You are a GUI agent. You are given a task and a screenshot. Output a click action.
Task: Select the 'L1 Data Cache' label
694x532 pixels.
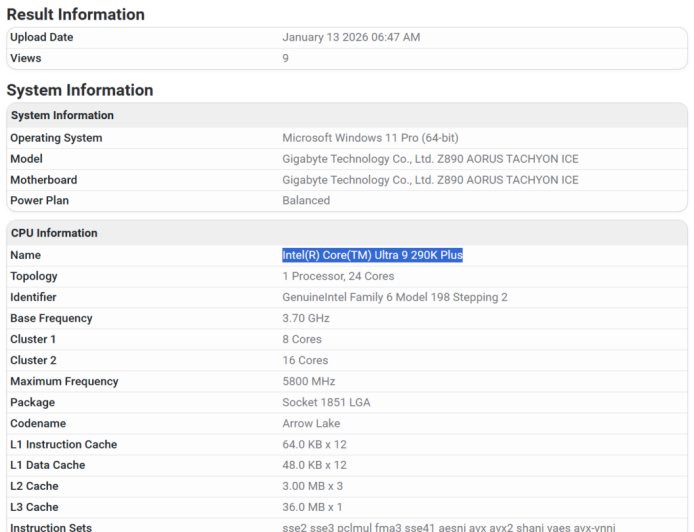[48, 465]
